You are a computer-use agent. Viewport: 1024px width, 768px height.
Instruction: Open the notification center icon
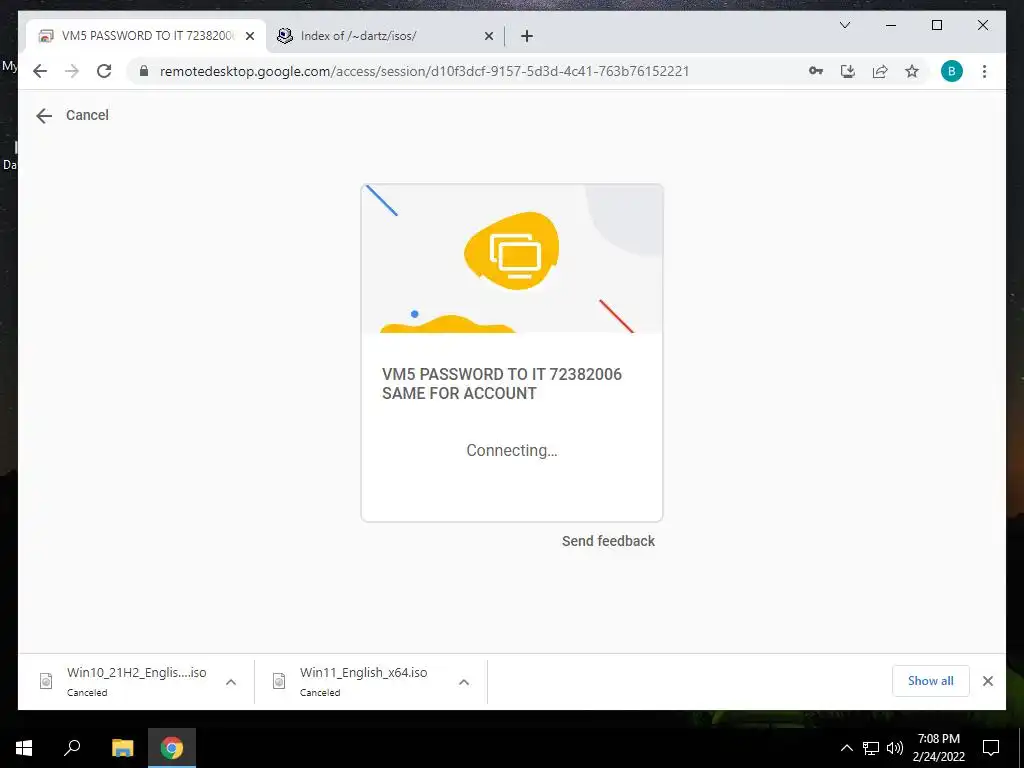991,748
